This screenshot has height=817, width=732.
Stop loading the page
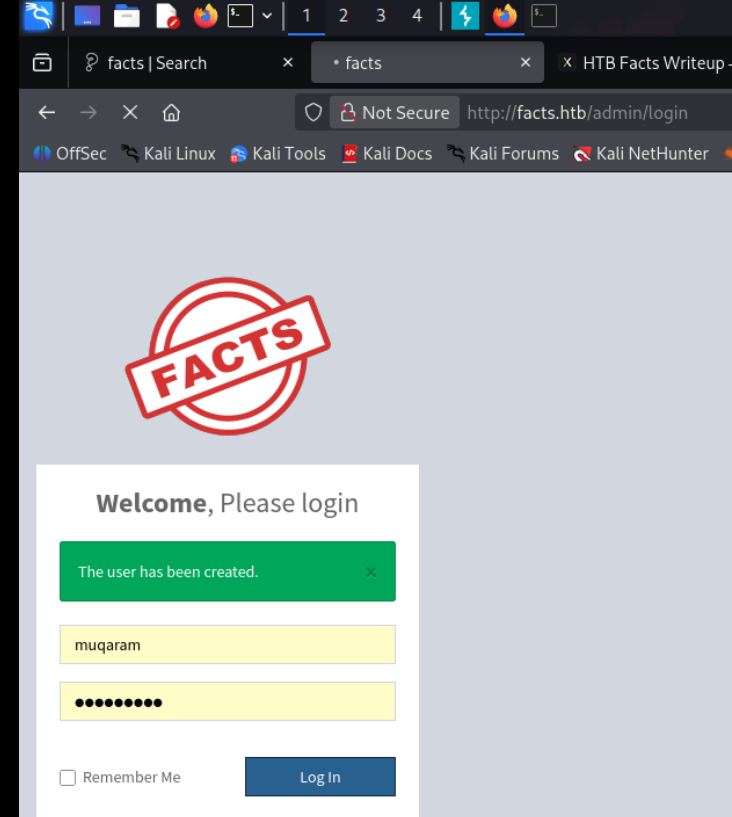(x=129, y=113)
